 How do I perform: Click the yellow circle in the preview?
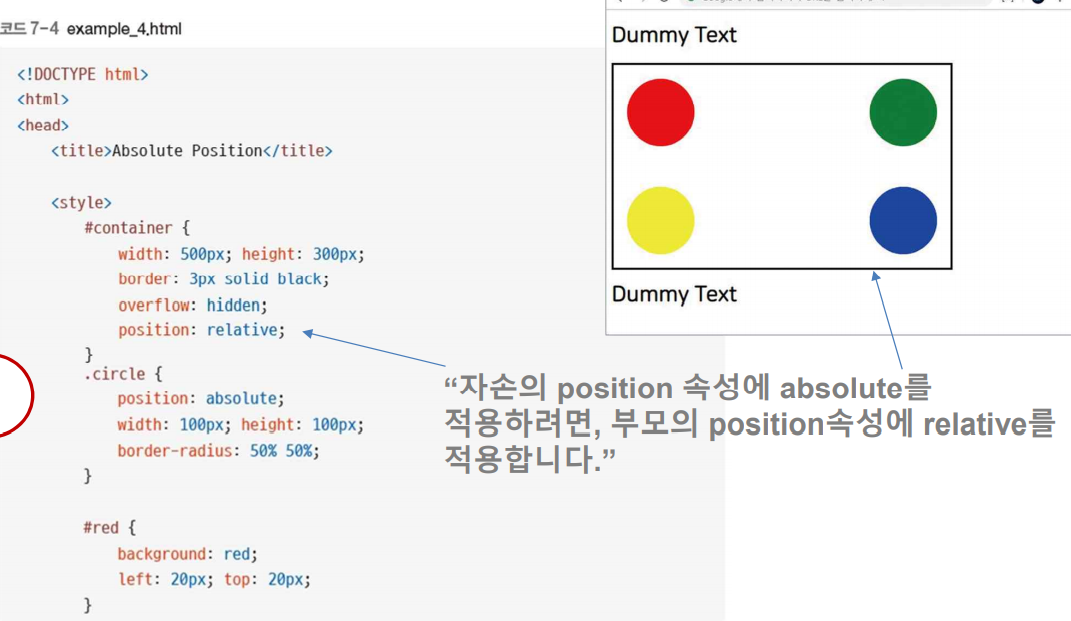[x=660, y=220]
